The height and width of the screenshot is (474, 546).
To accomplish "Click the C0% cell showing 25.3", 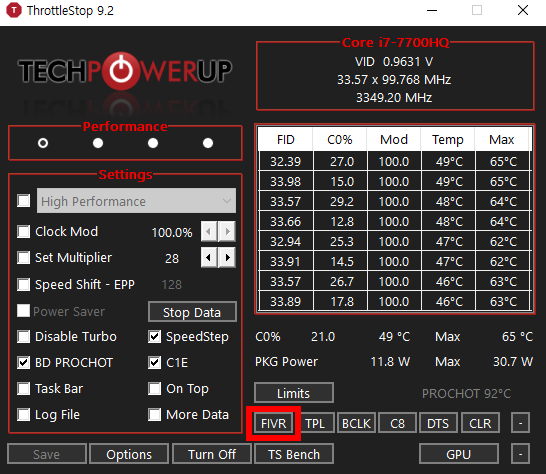I will (x=341, y=241).
